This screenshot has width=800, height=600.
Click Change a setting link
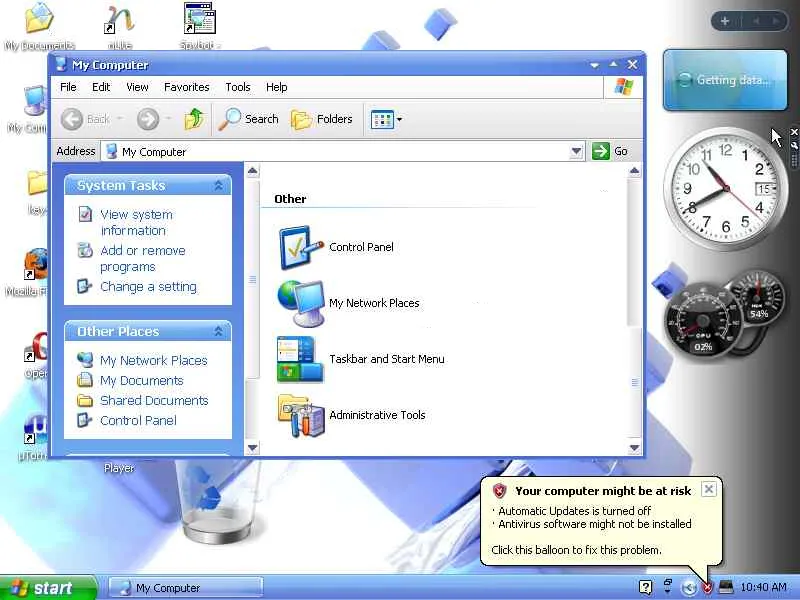(x=148, y=287)
